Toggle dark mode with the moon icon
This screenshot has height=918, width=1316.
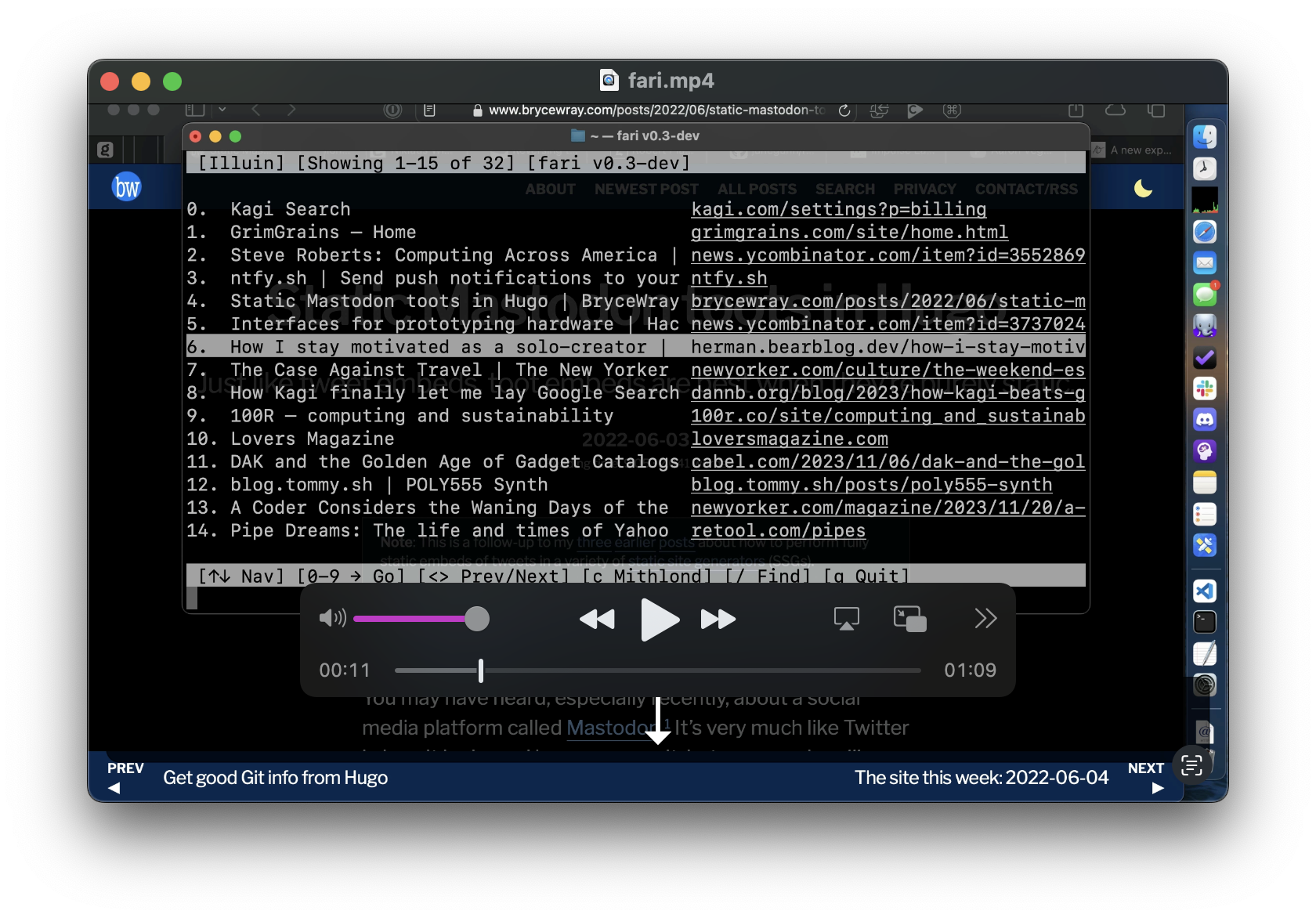1143,188
